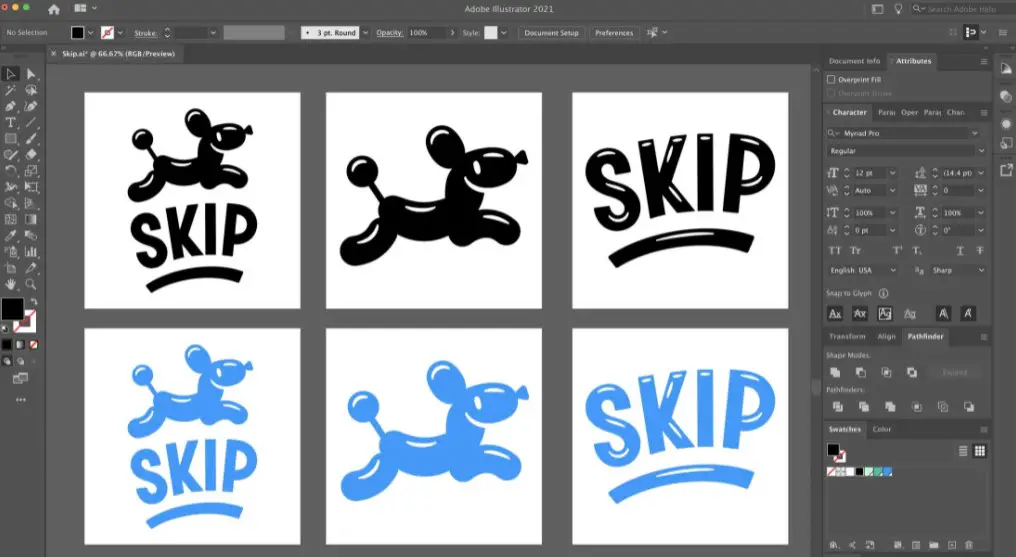
Task: Select the Rectangle tool
Action: pos(10,139)
